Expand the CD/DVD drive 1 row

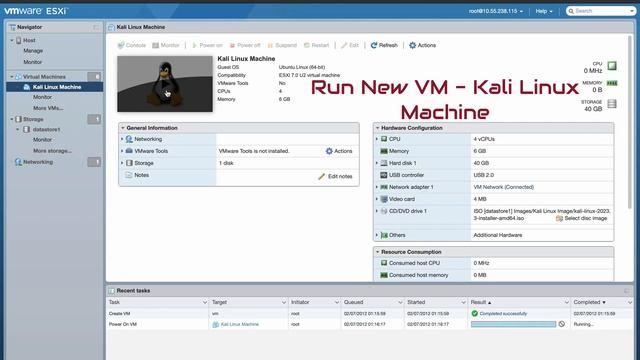point(377,211)
